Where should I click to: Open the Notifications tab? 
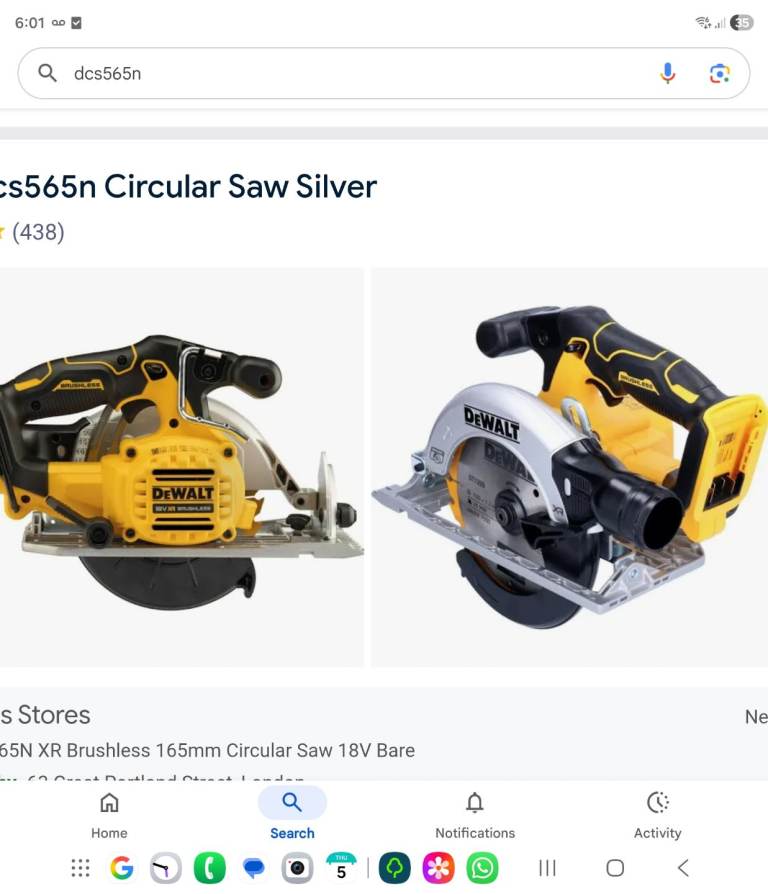pyautogui.click(x=475, y=815)
